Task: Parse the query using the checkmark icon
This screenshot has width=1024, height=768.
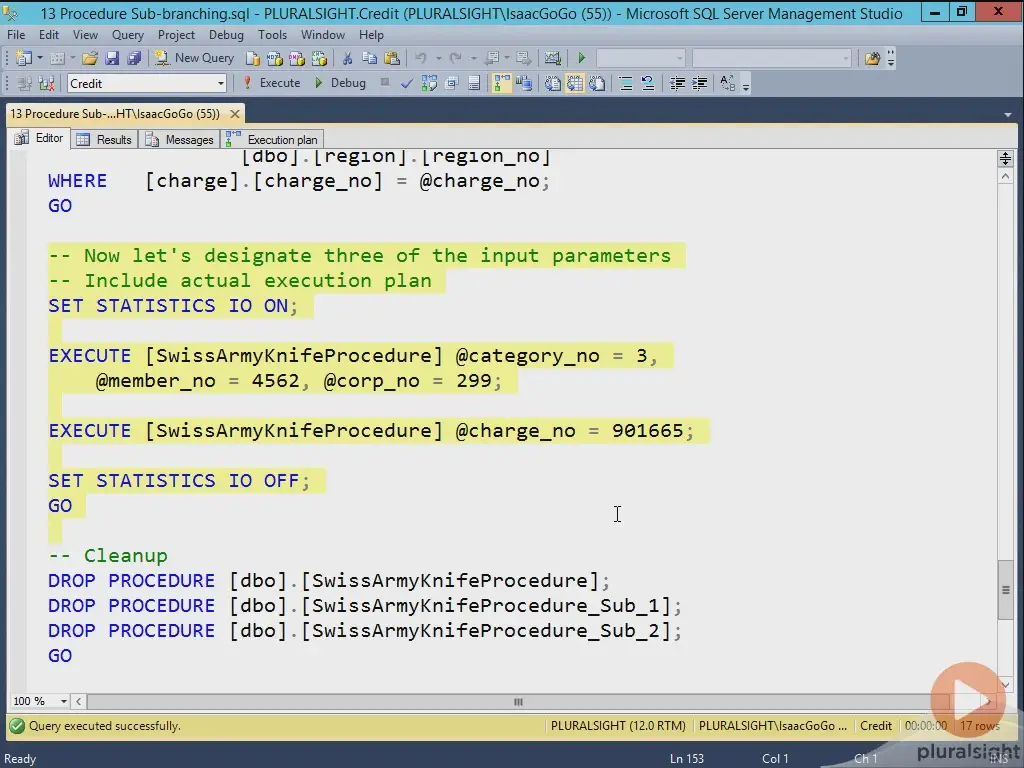Action: (406, 83)
